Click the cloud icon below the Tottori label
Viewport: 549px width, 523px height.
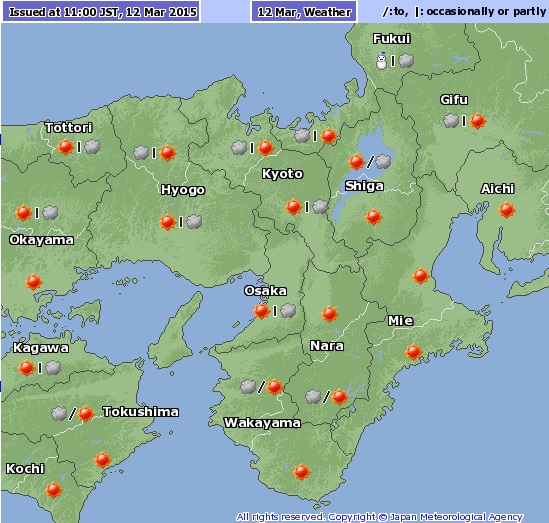(92, 147)
